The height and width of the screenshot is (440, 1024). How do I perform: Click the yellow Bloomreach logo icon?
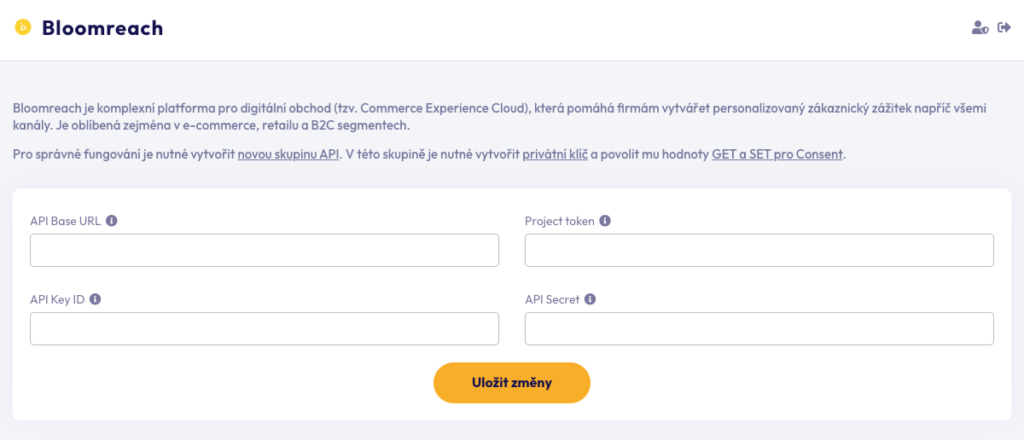coord(23,28)
